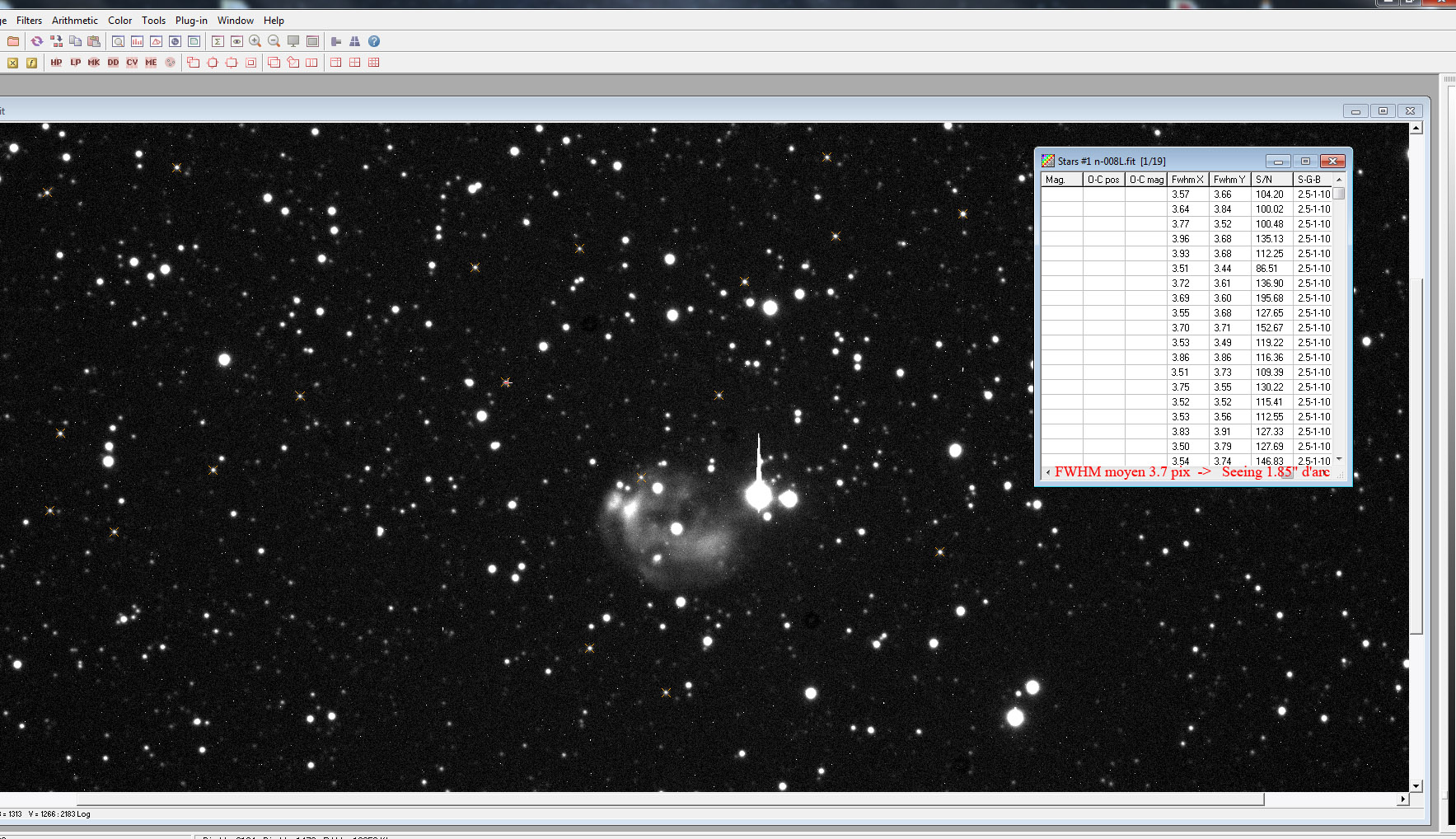This screenshot has width=1456, height=839.
Task: Click the zoom in magnifier icon
Action: (255, 41)
